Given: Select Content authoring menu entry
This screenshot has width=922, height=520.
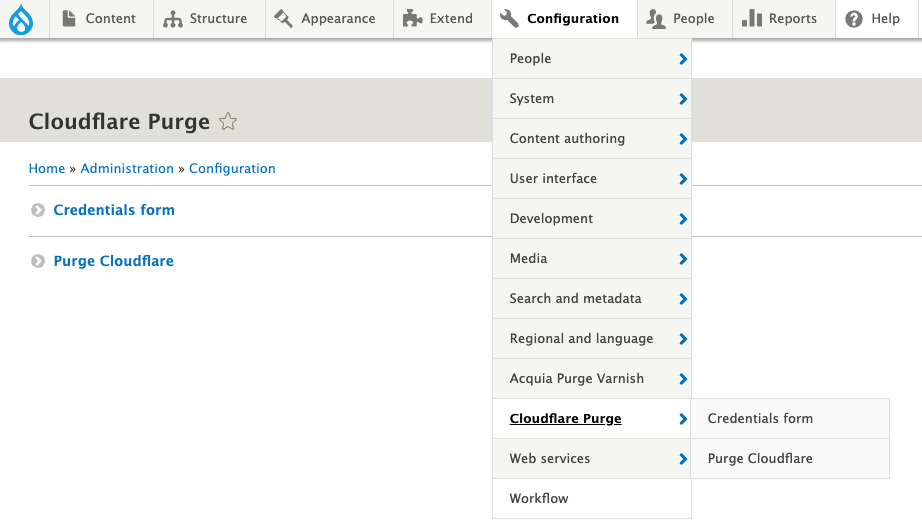Looking at the screenshot, I should point(592,139).
